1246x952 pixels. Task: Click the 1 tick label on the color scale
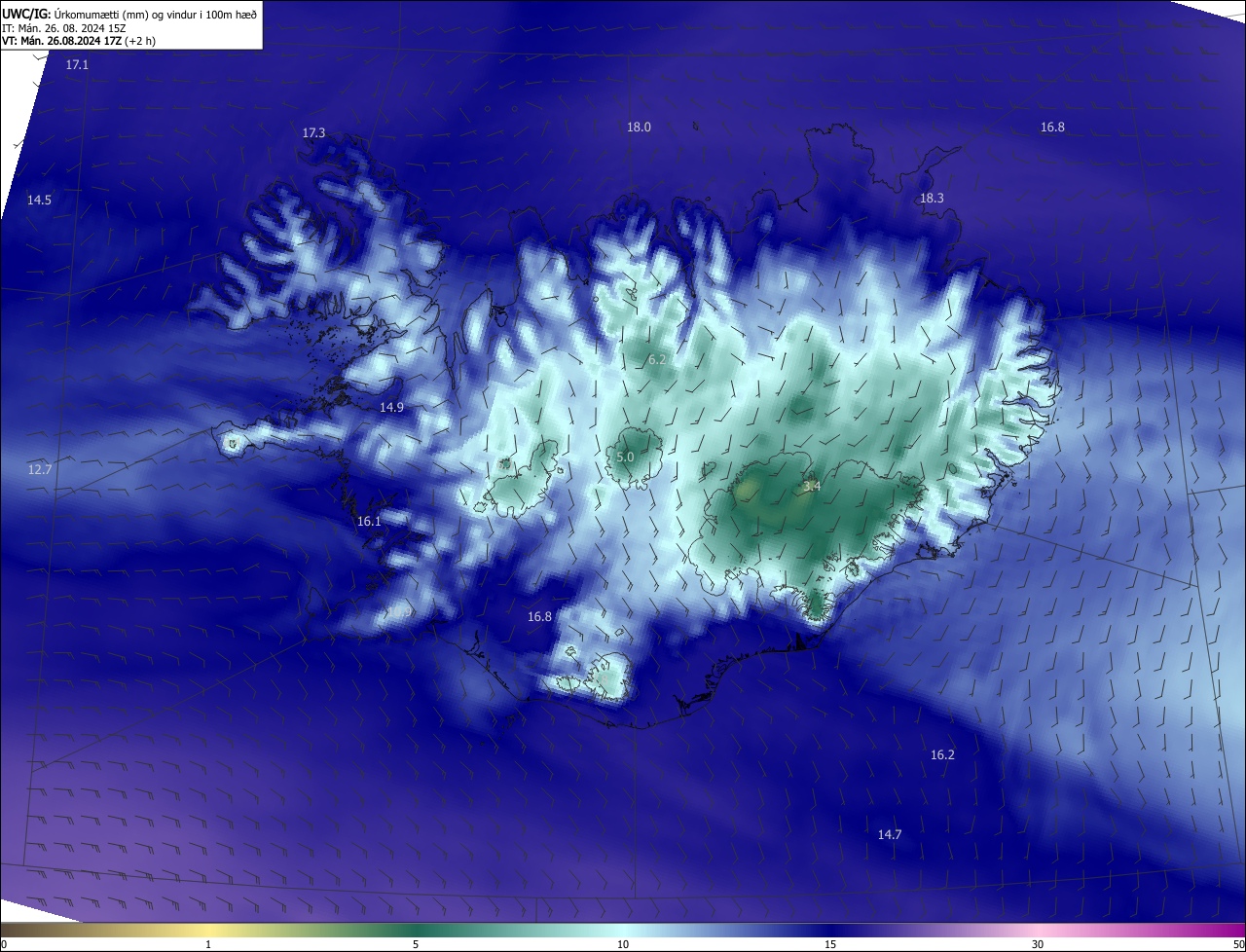click(x=208, y=945)
